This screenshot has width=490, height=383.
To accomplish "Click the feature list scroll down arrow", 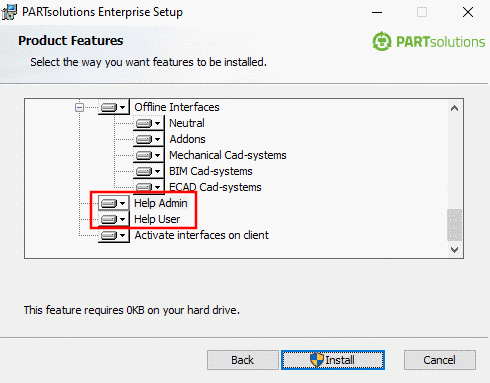I will (x=454, y=249).
